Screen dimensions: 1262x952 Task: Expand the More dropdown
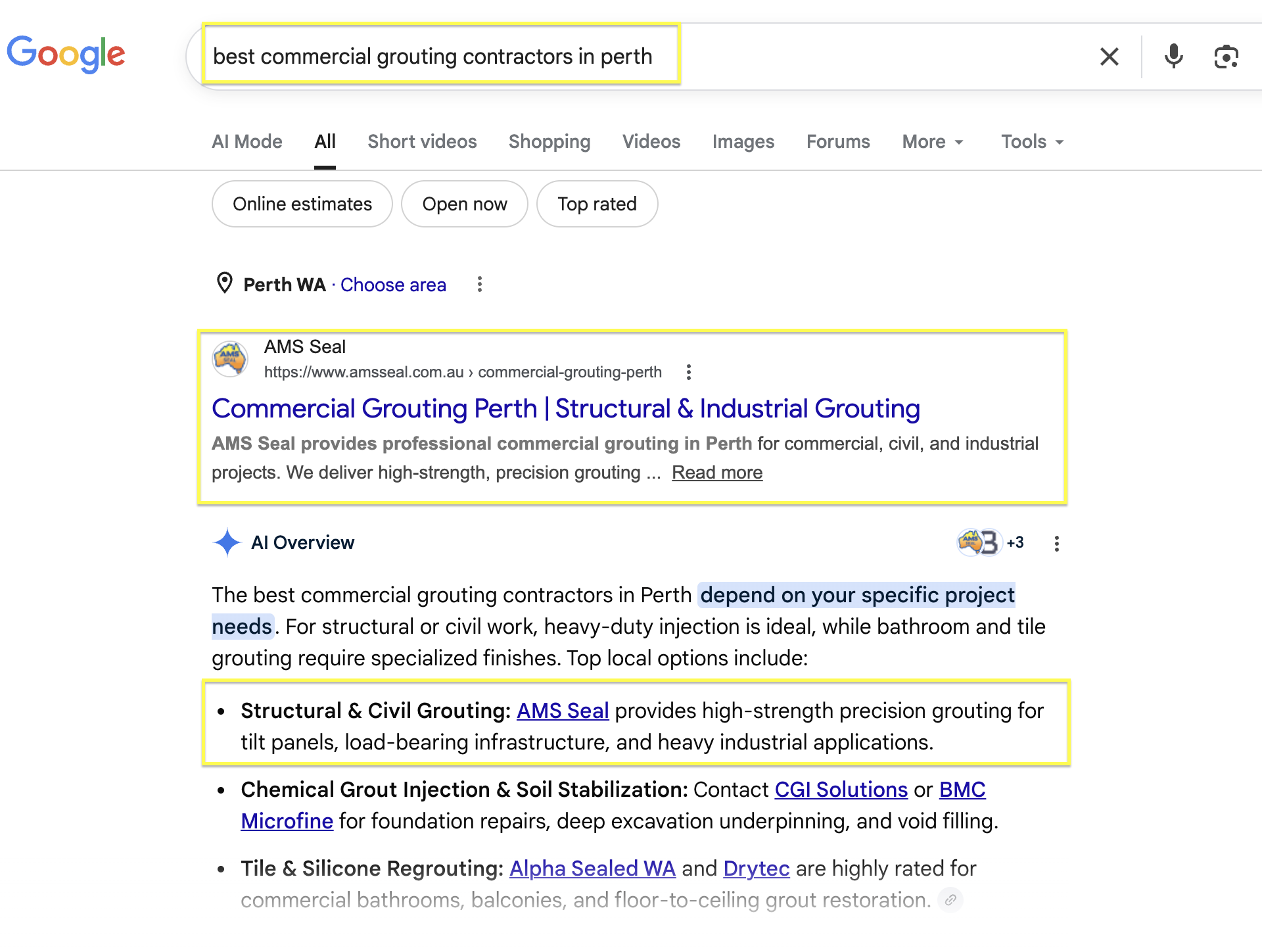tap(933, 141)
